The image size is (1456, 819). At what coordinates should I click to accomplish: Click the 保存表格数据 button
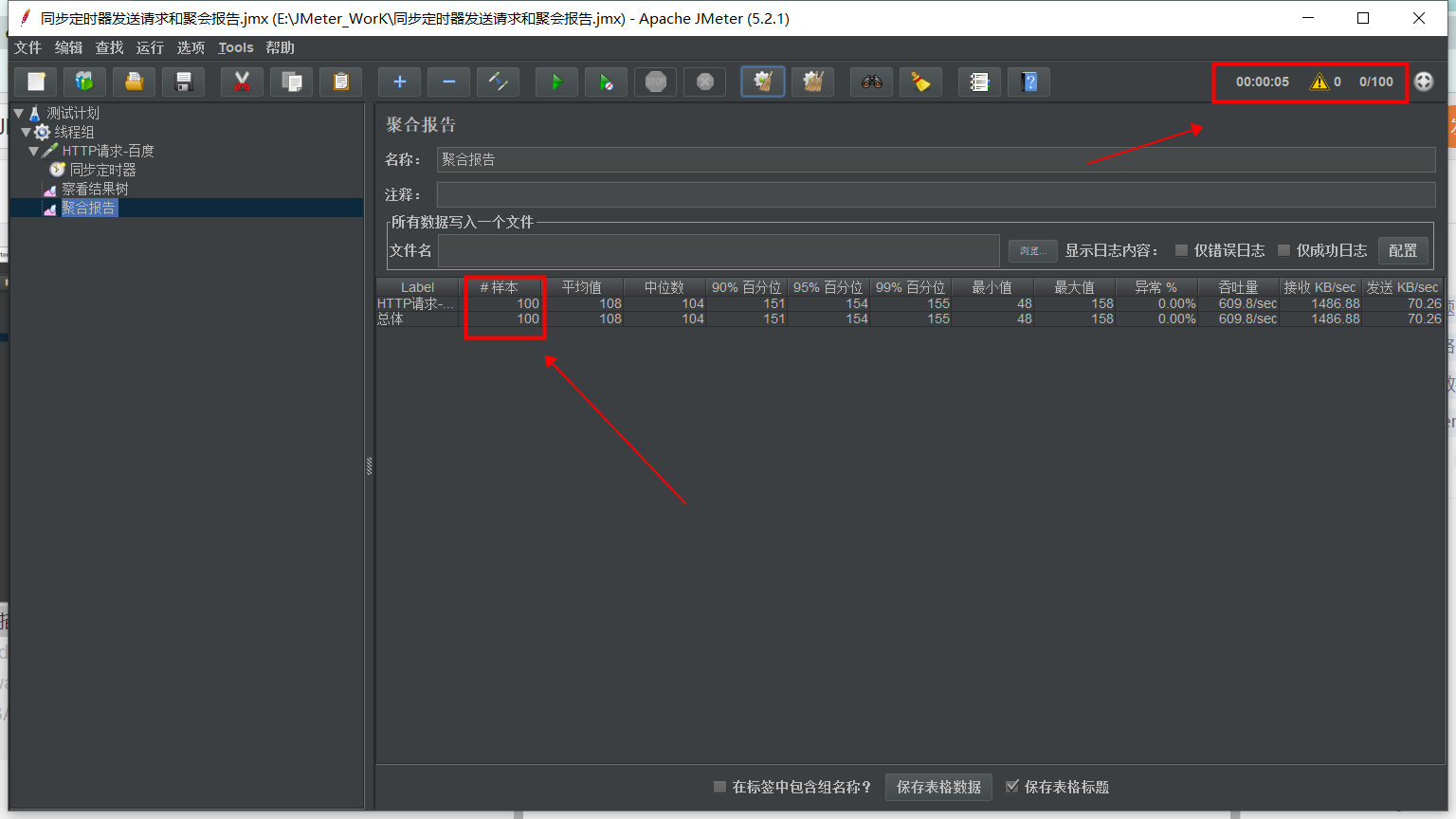pos(938,787)
